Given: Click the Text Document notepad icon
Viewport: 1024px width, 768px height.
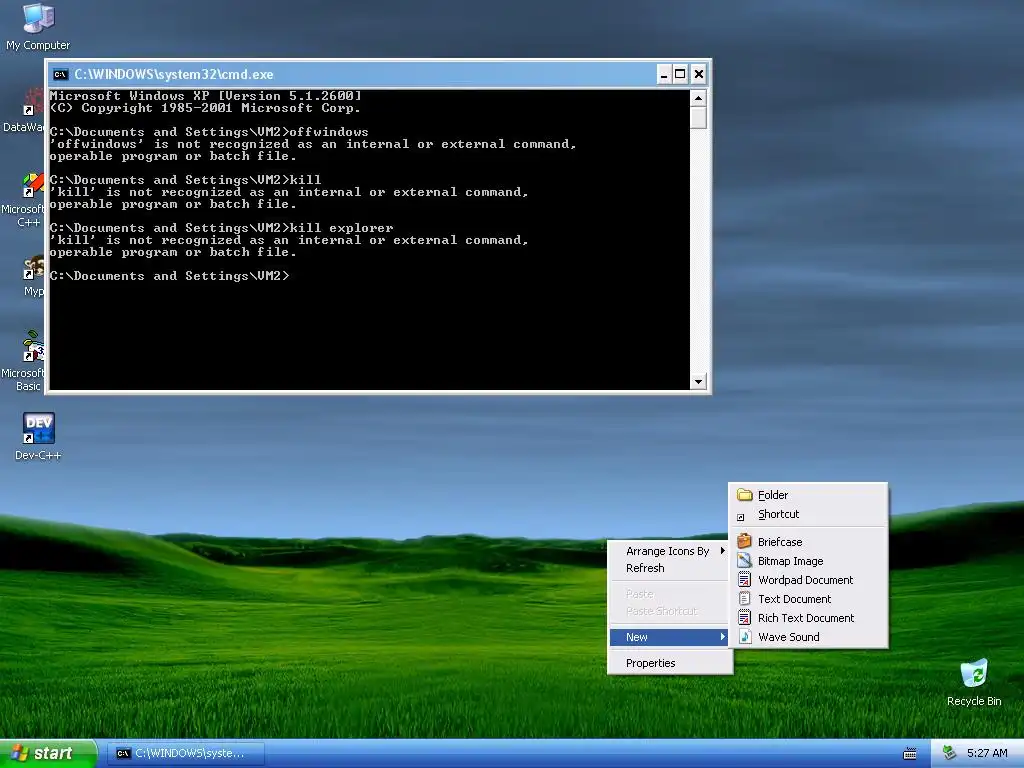Looking at the screenshot, I should coord(744,598).
